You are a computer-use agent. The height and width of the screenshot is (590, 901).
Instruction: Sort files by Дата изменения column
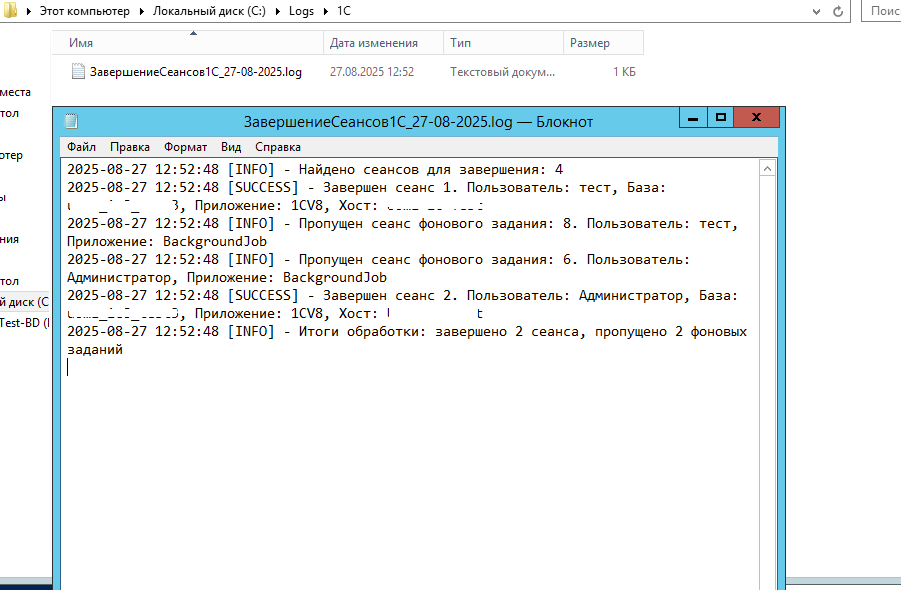click(383, 43)
